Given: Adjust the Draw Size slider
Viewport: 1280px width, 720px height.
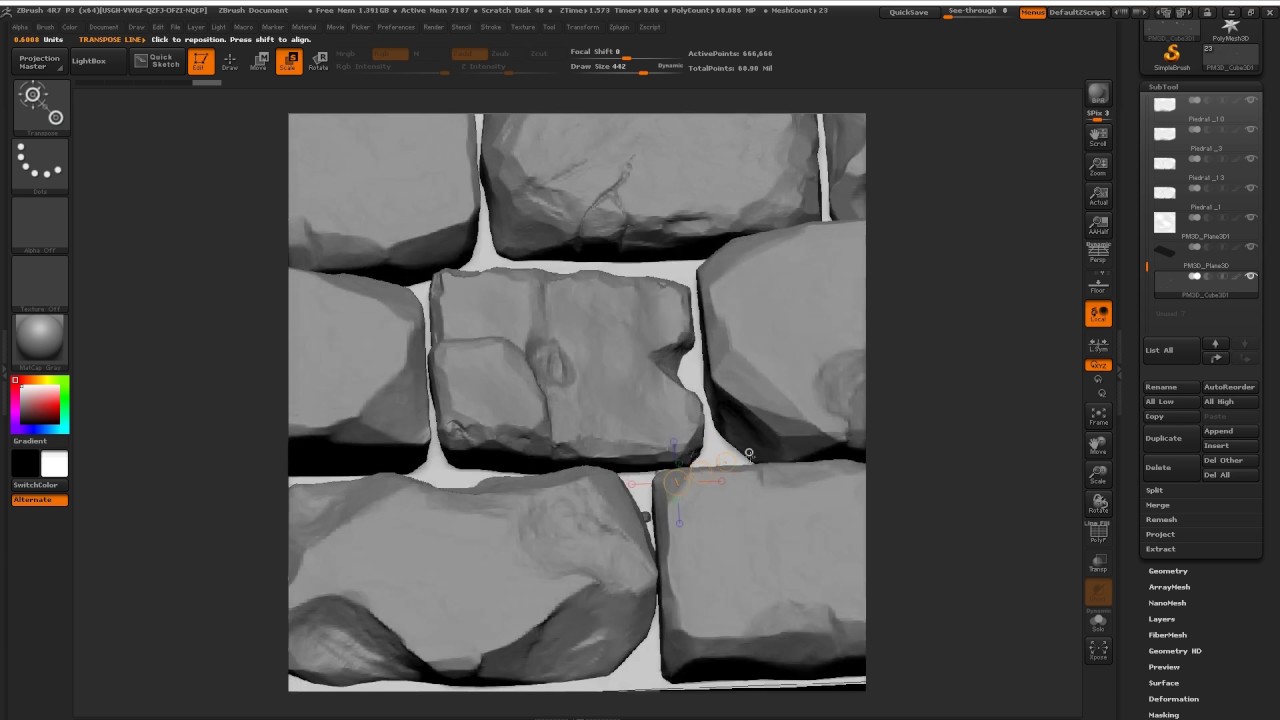Looking at the screenshot, I should coord(626,68).
